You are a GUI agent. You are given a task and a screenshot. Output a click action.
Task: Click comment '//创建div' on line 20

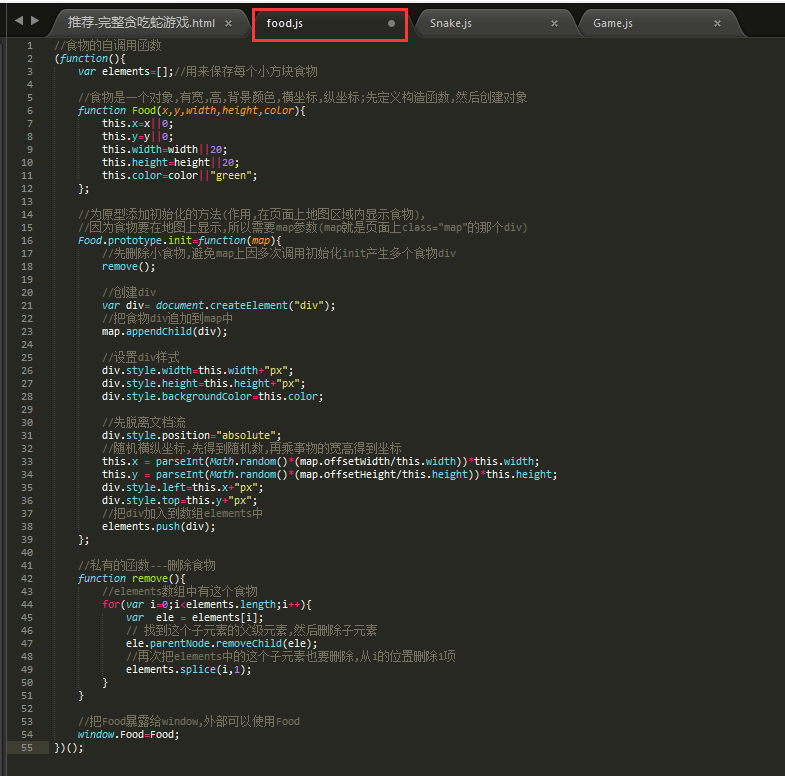coord(129,292)
